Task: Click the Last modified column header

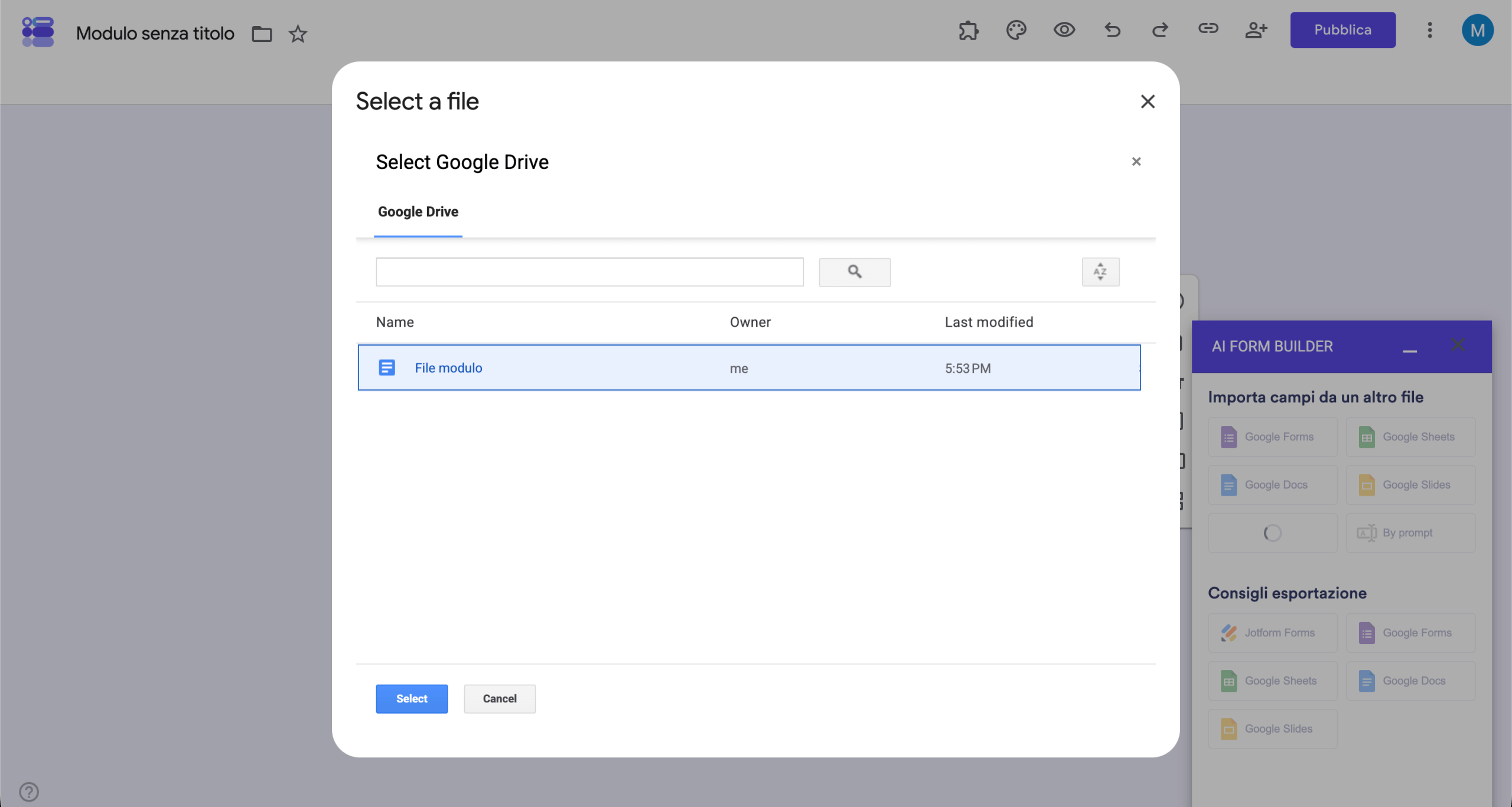Action: (989, 322)
